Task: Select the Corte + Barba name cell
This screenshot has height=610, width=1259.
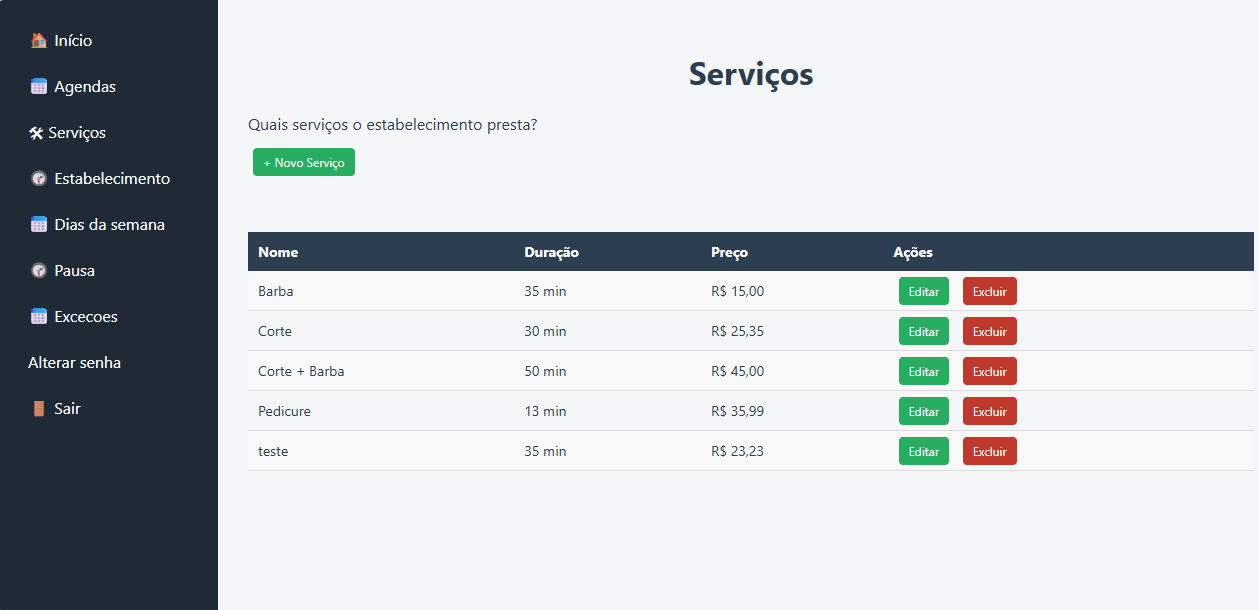Action: pyautogui.click(x=301, y=371)
